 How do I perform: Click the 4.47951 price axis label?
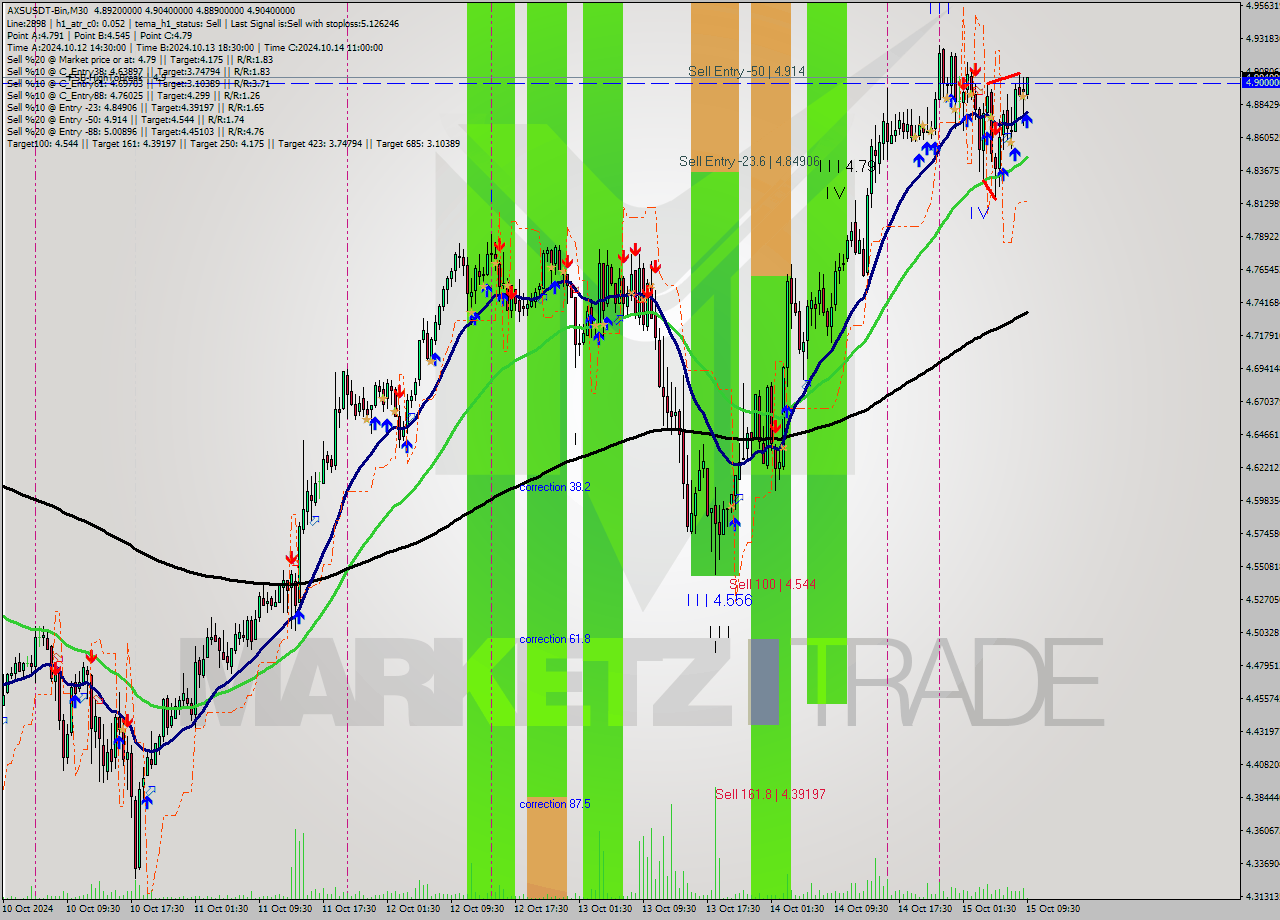[x=1262, y=665]
